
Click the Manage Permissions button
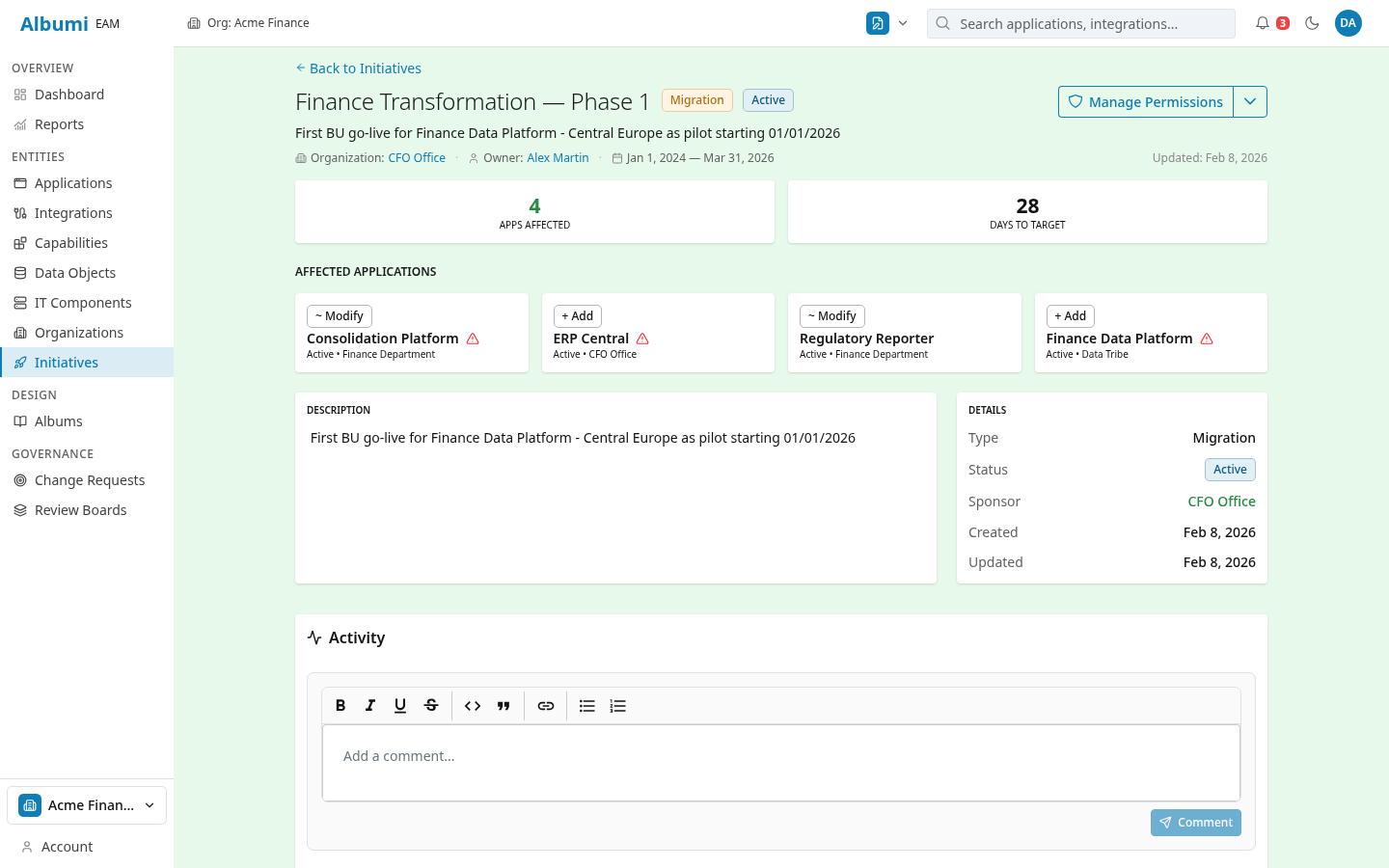coord(1146,102)
